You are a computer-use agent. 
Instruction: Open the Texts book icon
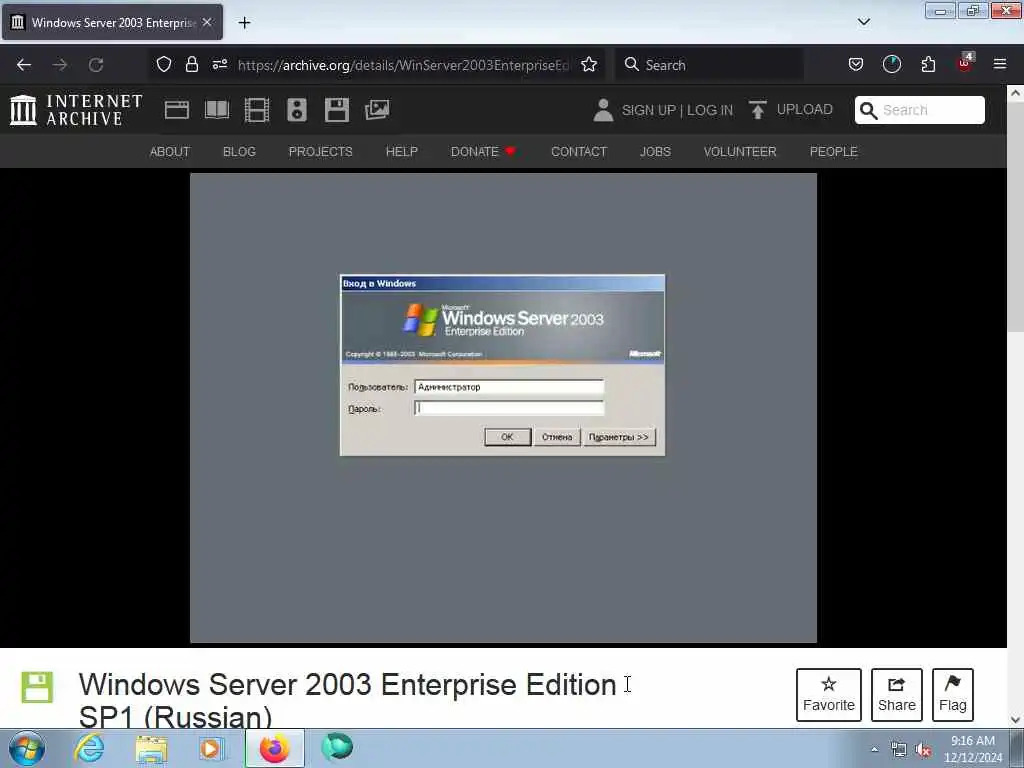click(x=217, y=110)
